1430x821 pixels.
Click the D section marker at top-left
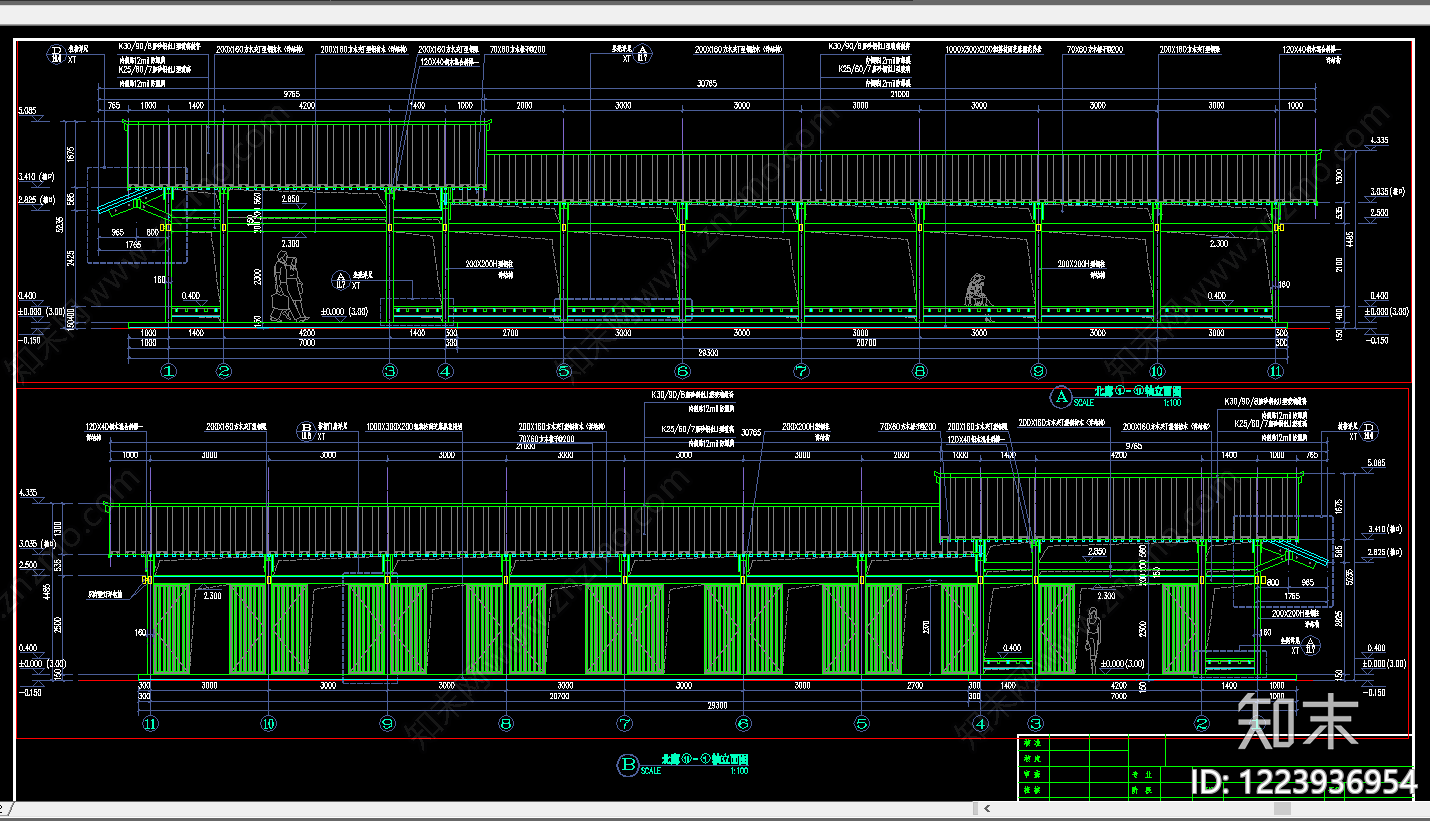(x=57, y=53)
